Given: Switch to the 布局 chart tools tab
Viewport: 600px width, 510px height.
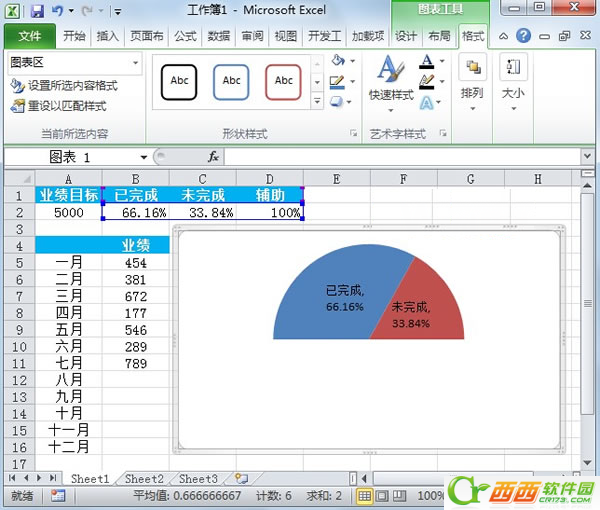Looking at the screenshot, I should [439, 36].
